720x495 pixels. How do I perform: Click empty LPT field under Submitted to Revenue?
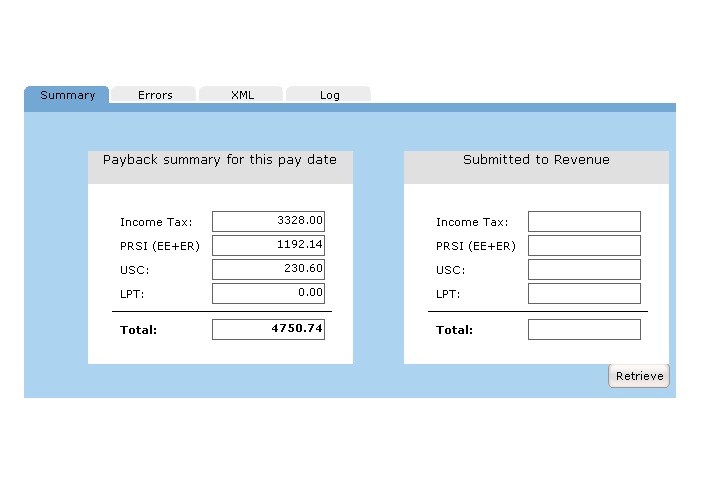point(584,293)
